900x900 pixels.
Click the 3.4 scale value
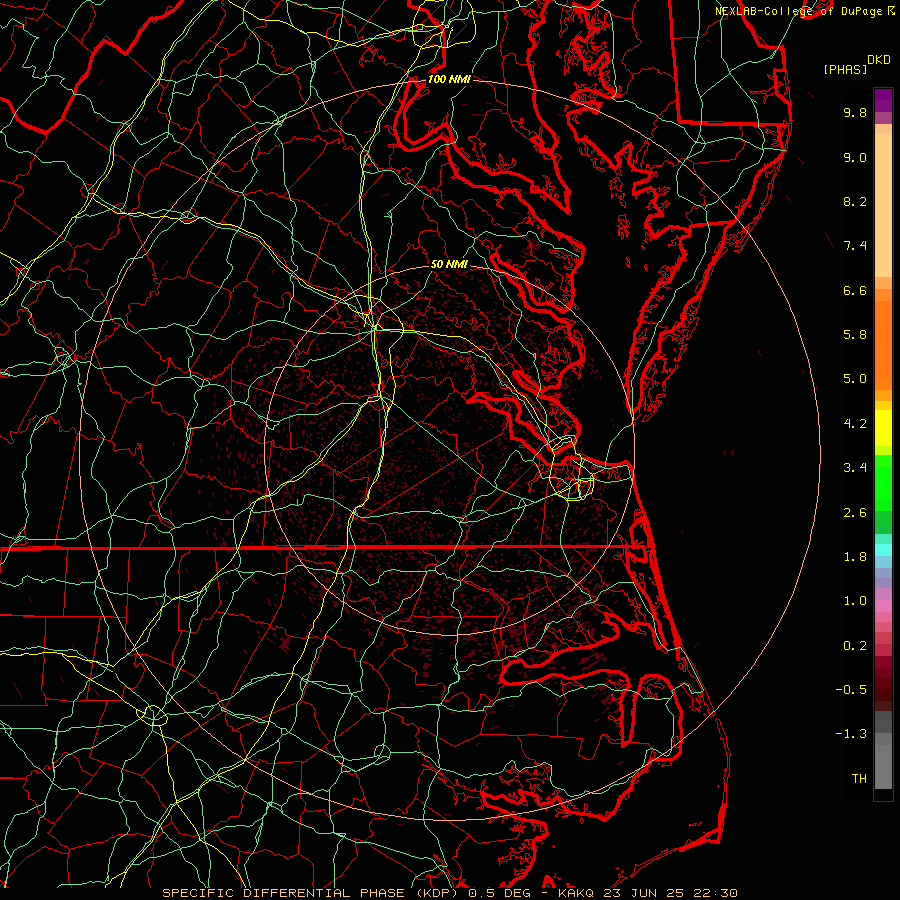click(x=855, y=468)
